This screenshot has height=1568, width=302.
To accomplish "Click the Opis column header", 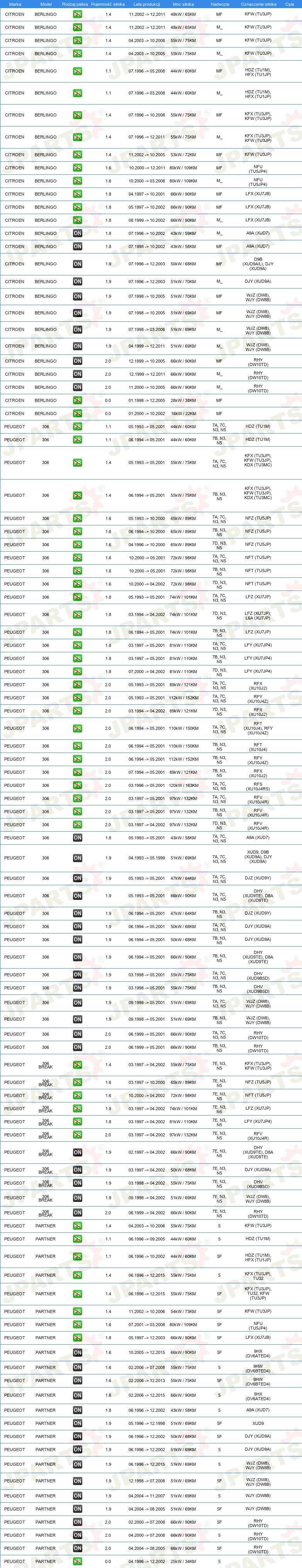I will (x=290, y=4).
